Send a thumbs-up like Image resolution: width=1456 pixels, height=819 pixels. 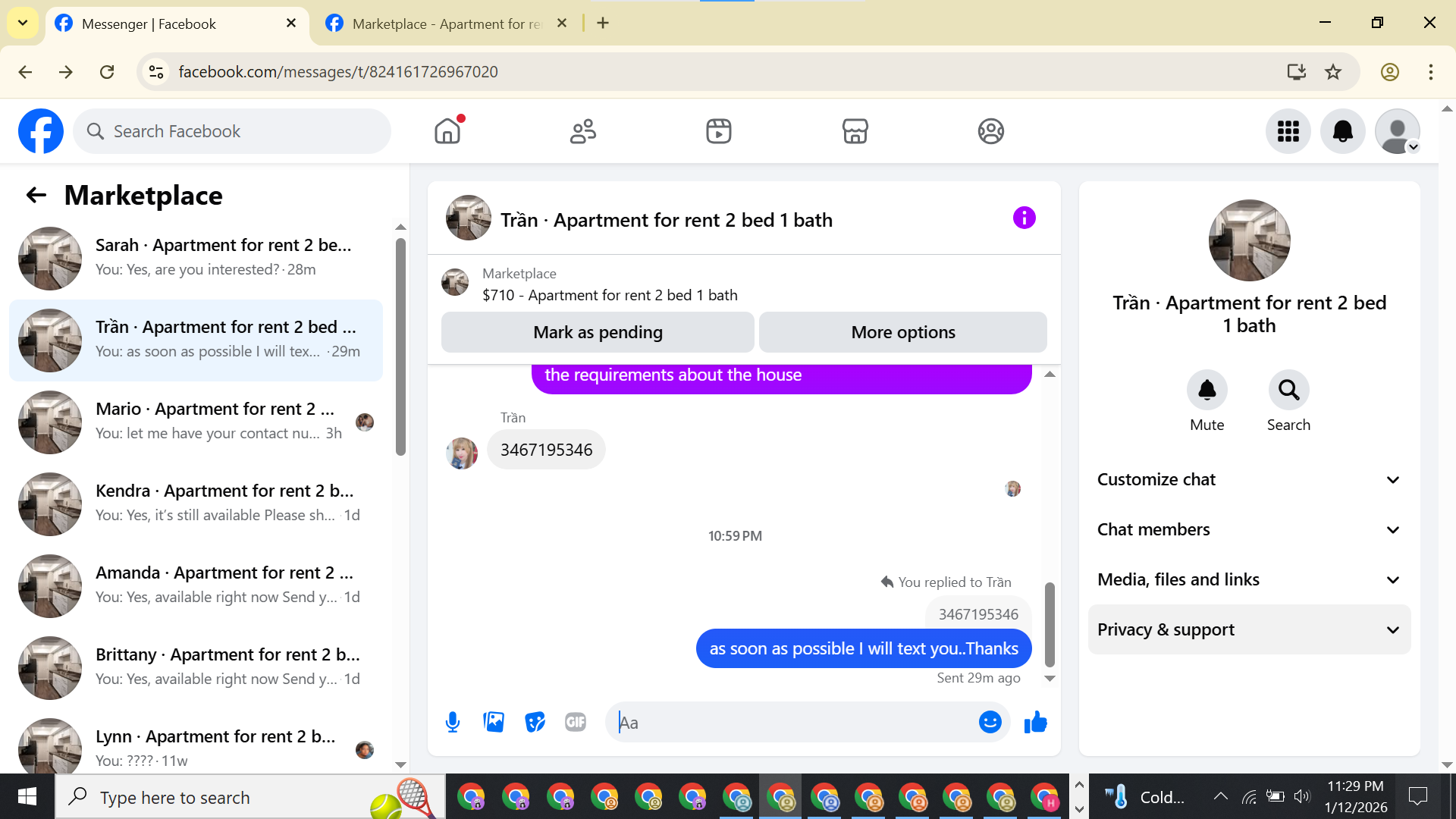(x=1035, y=722)
